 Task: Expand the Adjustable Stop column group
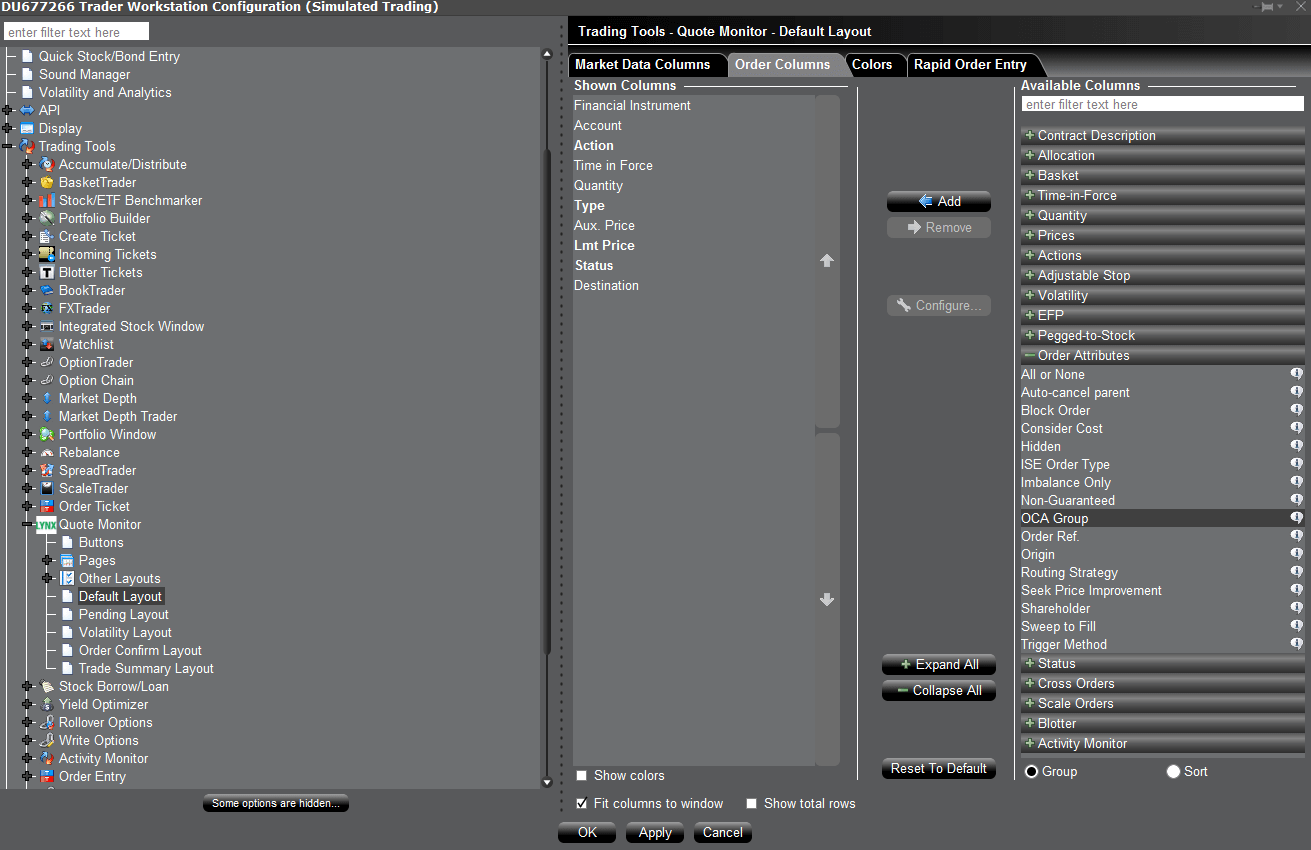pyautogui.click(x=1029, y=275)
